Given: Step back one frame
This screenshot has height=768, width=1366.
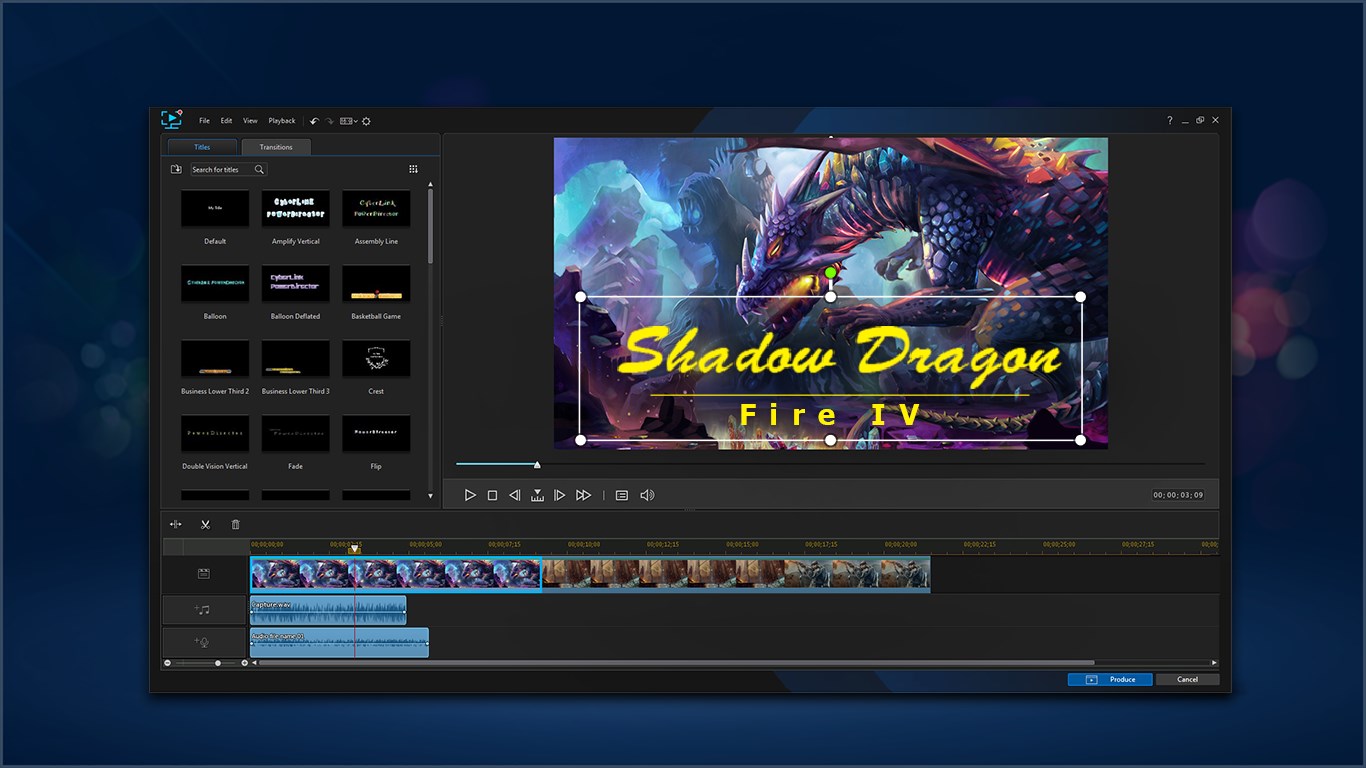Looking at the screenshot, I should [515, 495].
